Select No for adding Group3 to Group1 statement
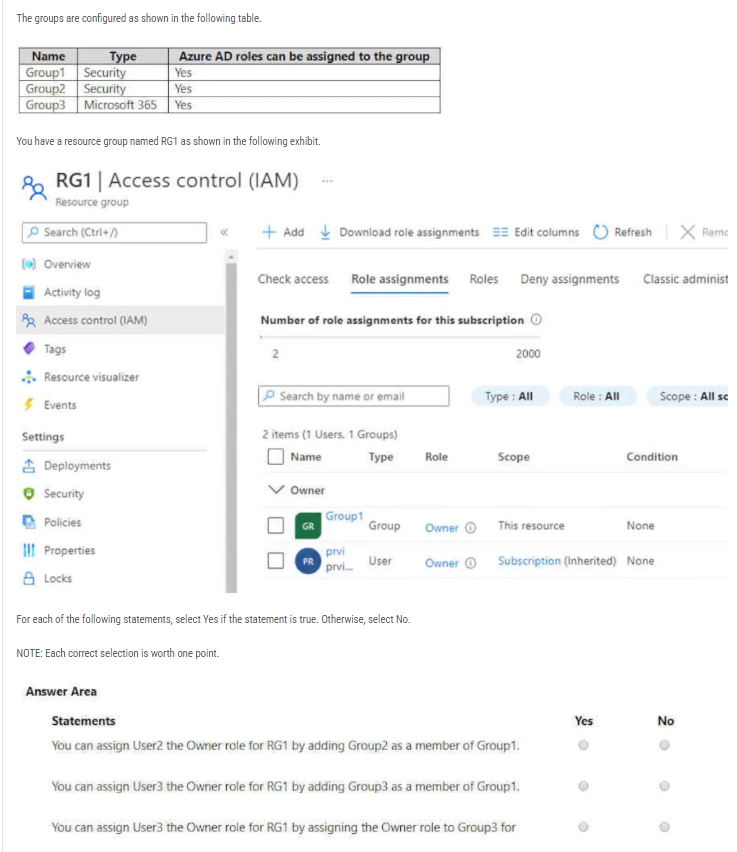The width and height of the screenshot is (737, 852). [x=664, y=786]
